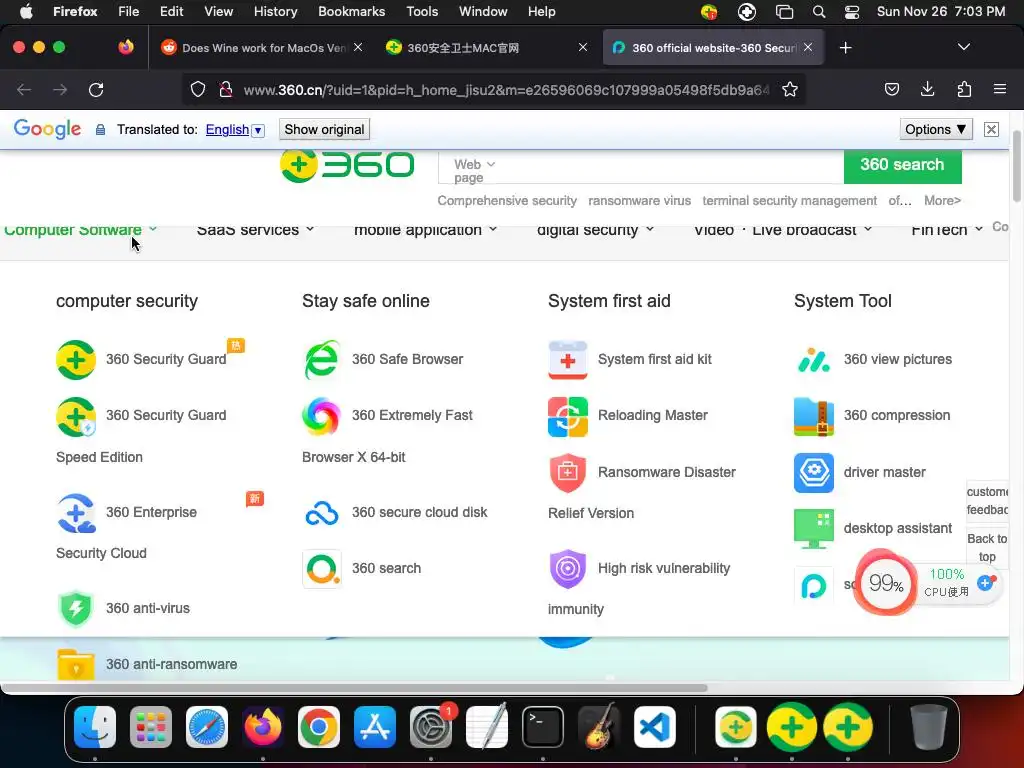1024x768 pixels.
Task: Bookmark this page with the star icon
Action: 790,89
